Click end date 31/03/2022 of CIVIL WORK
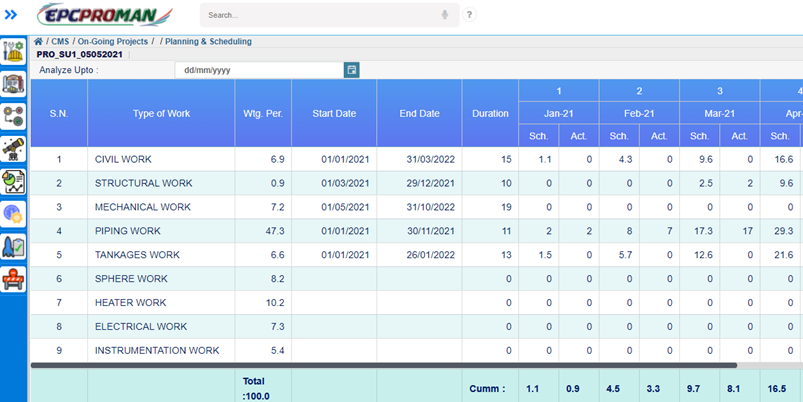This screenshot has width=803, height=402. click(431, 159)
